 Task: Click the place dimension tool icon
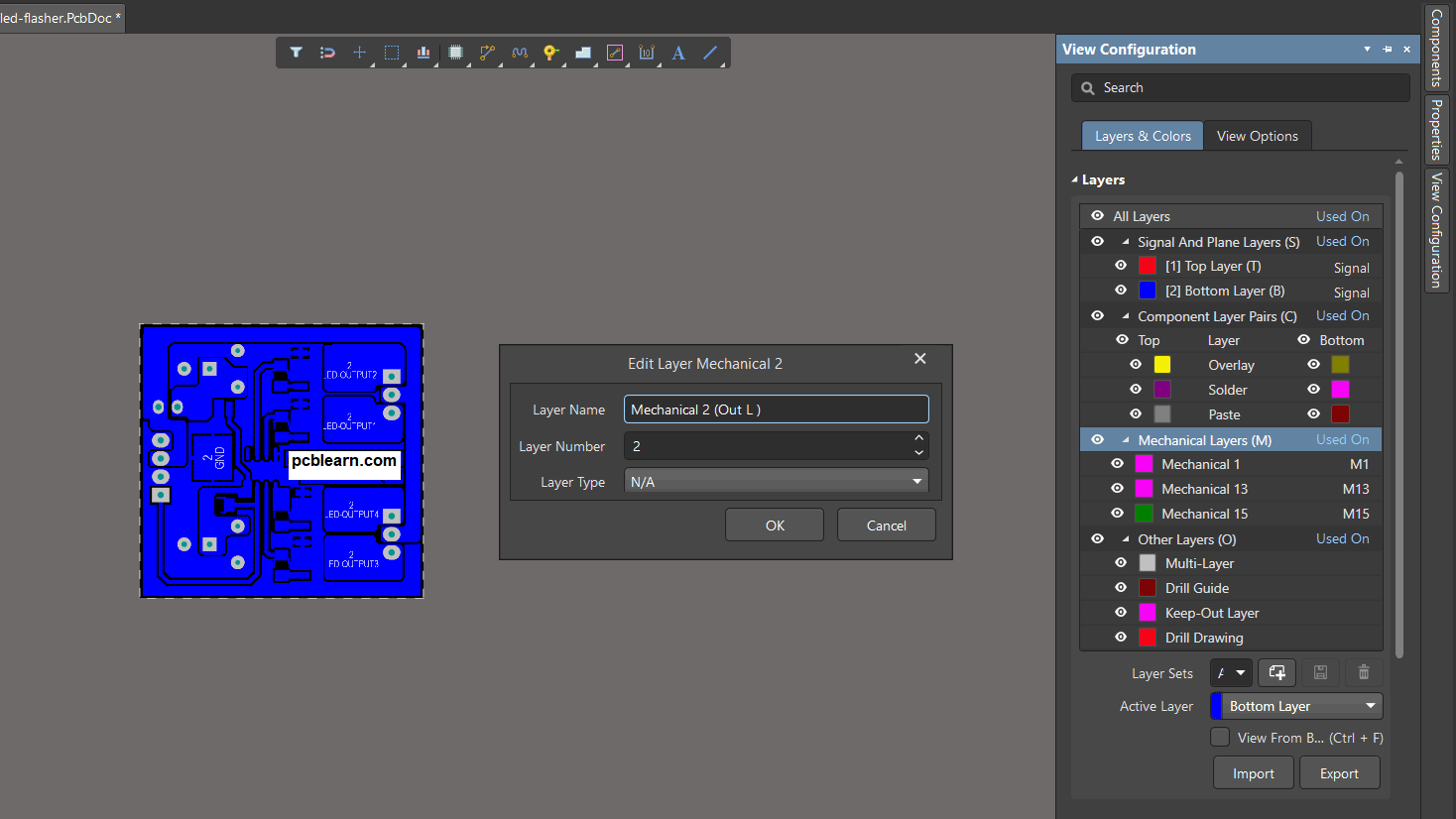(x=647, y=53)
